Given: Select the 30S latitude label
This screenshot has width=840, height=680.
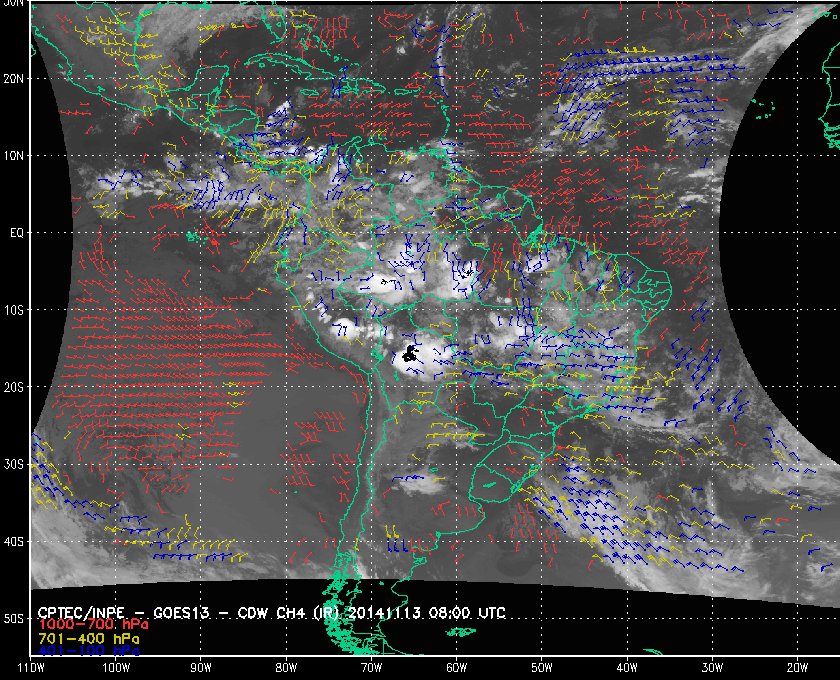Looking at the screenshot, I should pyautogui.click(x=13, y=464).
